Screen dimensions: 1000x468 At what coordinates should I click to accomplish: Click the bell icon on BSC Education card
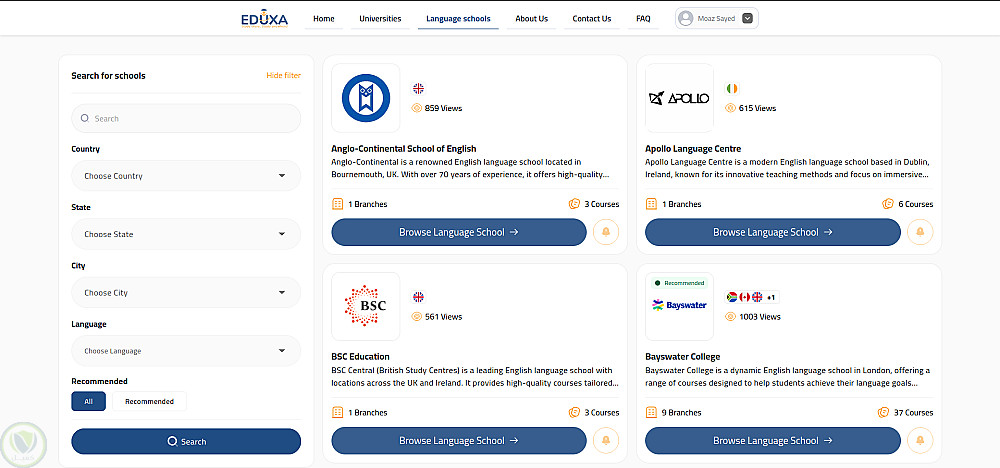click(606, 440)
